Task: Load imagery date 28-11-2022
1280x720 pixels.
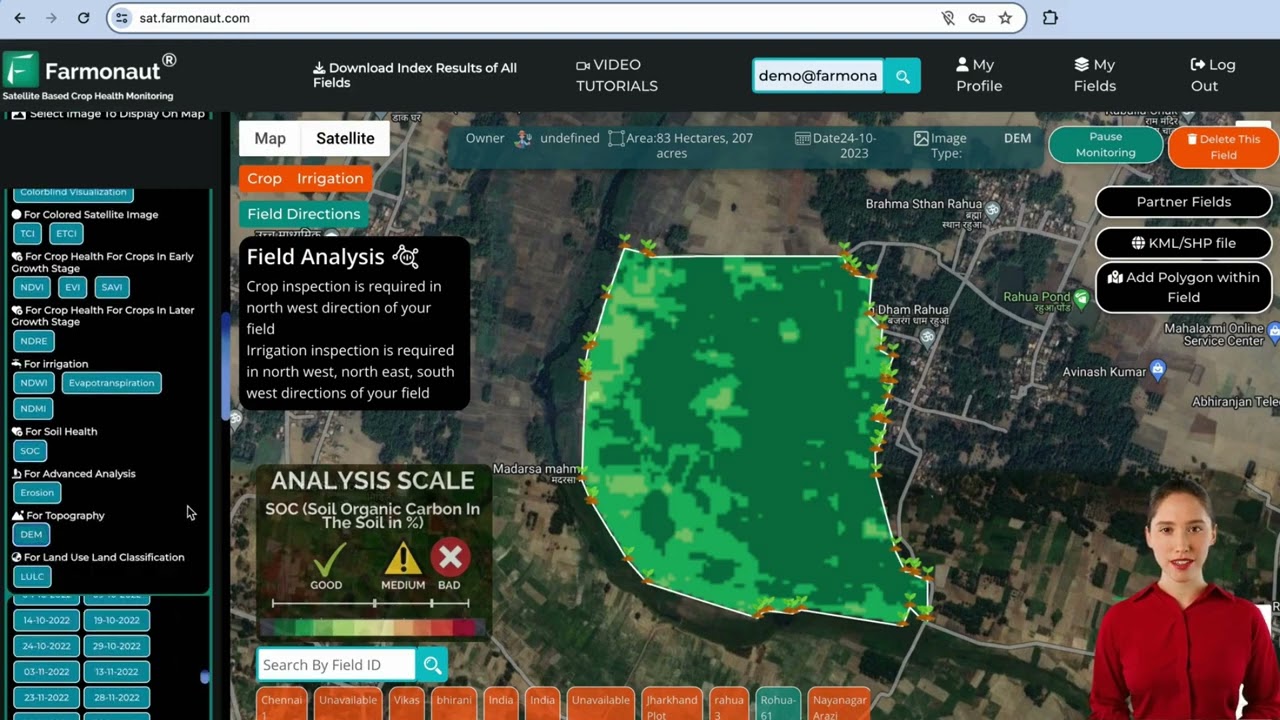Action: point(117,698)
